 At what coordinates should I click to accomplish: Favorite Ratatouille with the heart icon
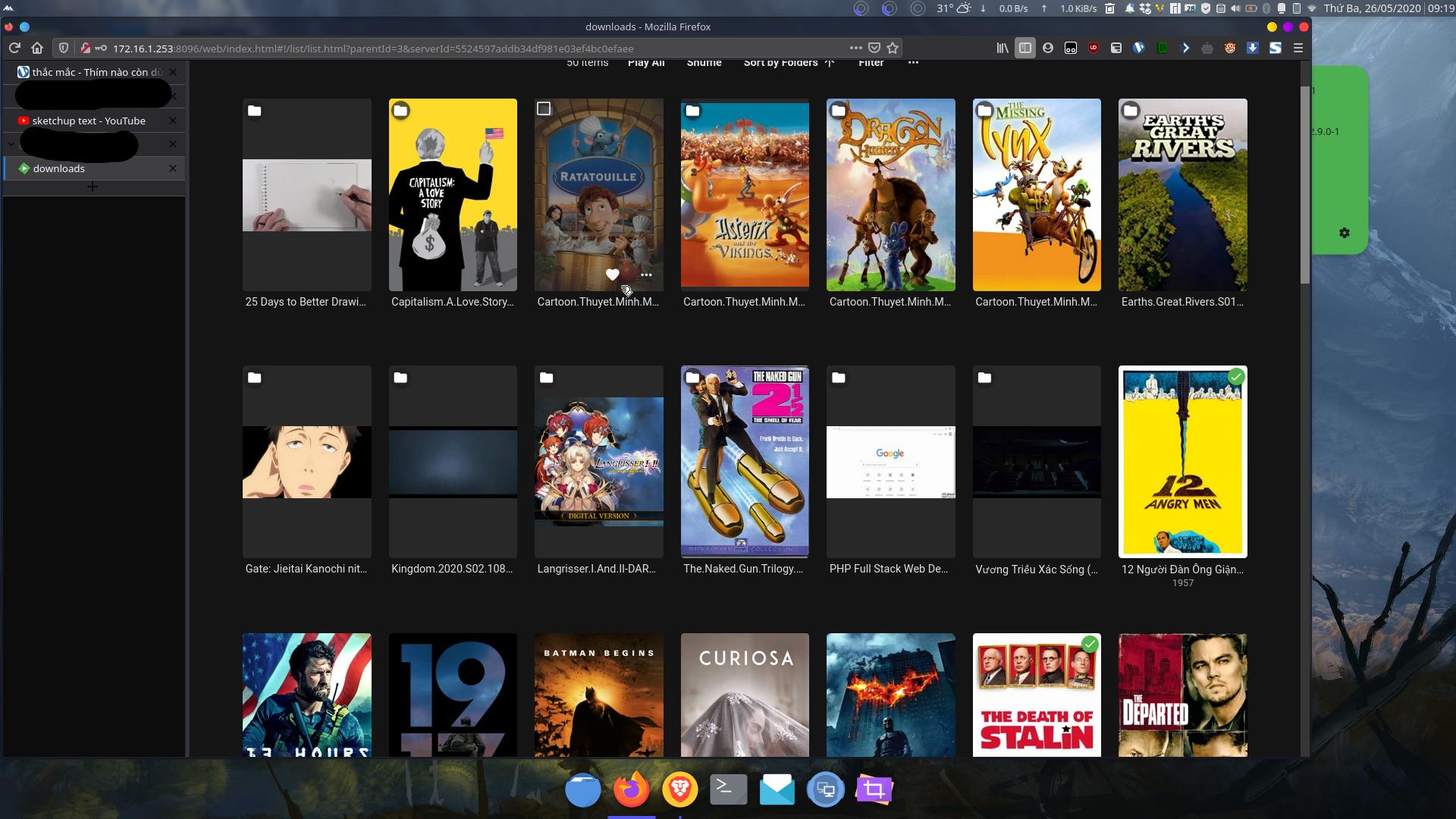(x=613, y=275)
